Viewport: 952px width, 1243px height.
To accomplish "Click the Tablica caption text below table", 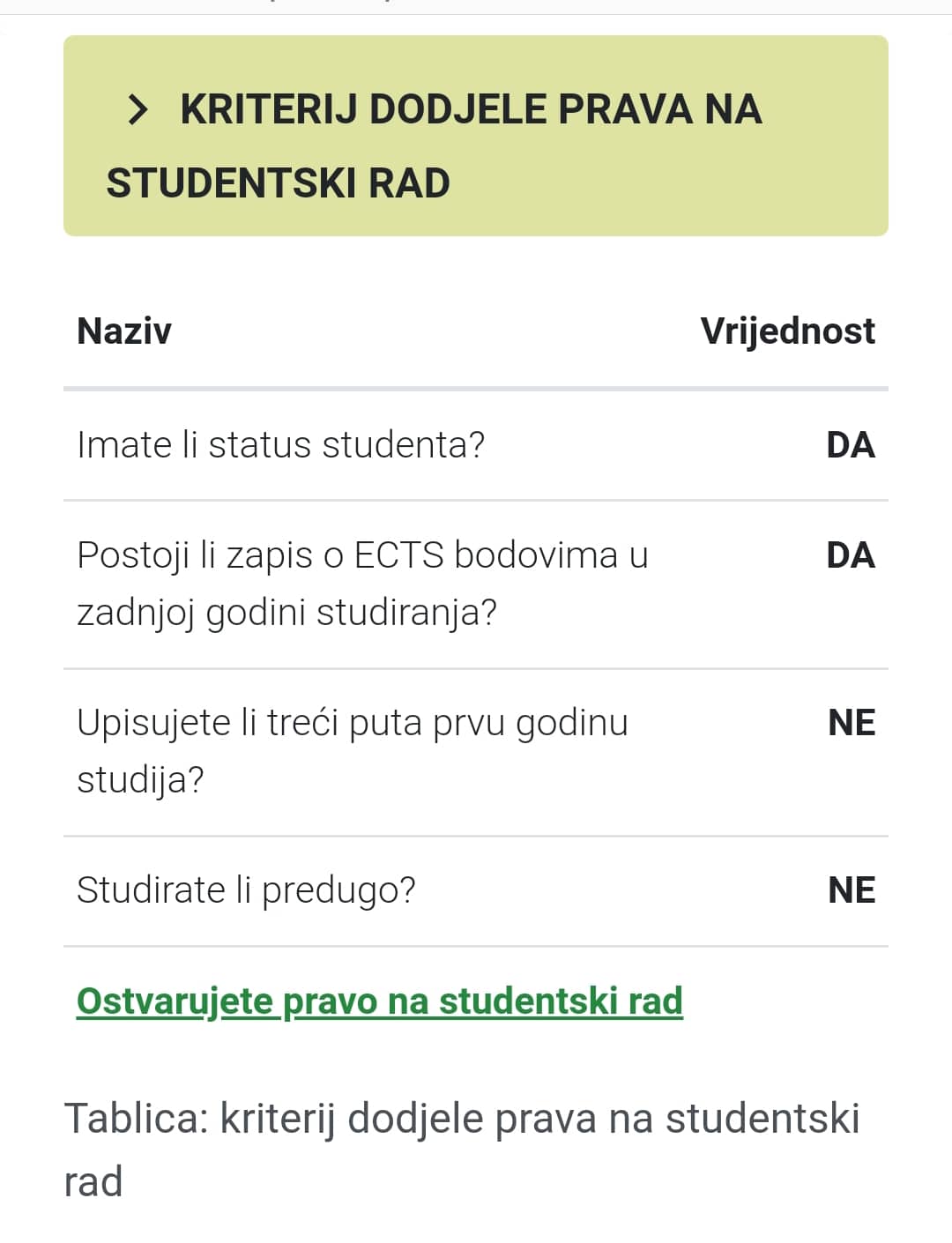I will [x=462, y=1150].
